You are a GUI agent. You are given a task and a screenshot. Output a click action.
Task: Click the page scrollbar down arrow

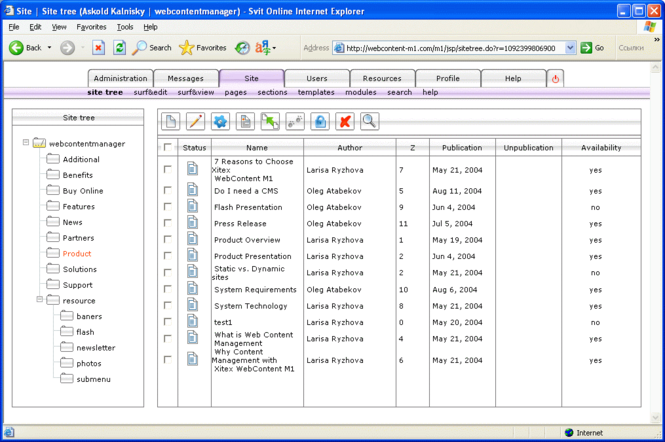(x=656, y=418)
